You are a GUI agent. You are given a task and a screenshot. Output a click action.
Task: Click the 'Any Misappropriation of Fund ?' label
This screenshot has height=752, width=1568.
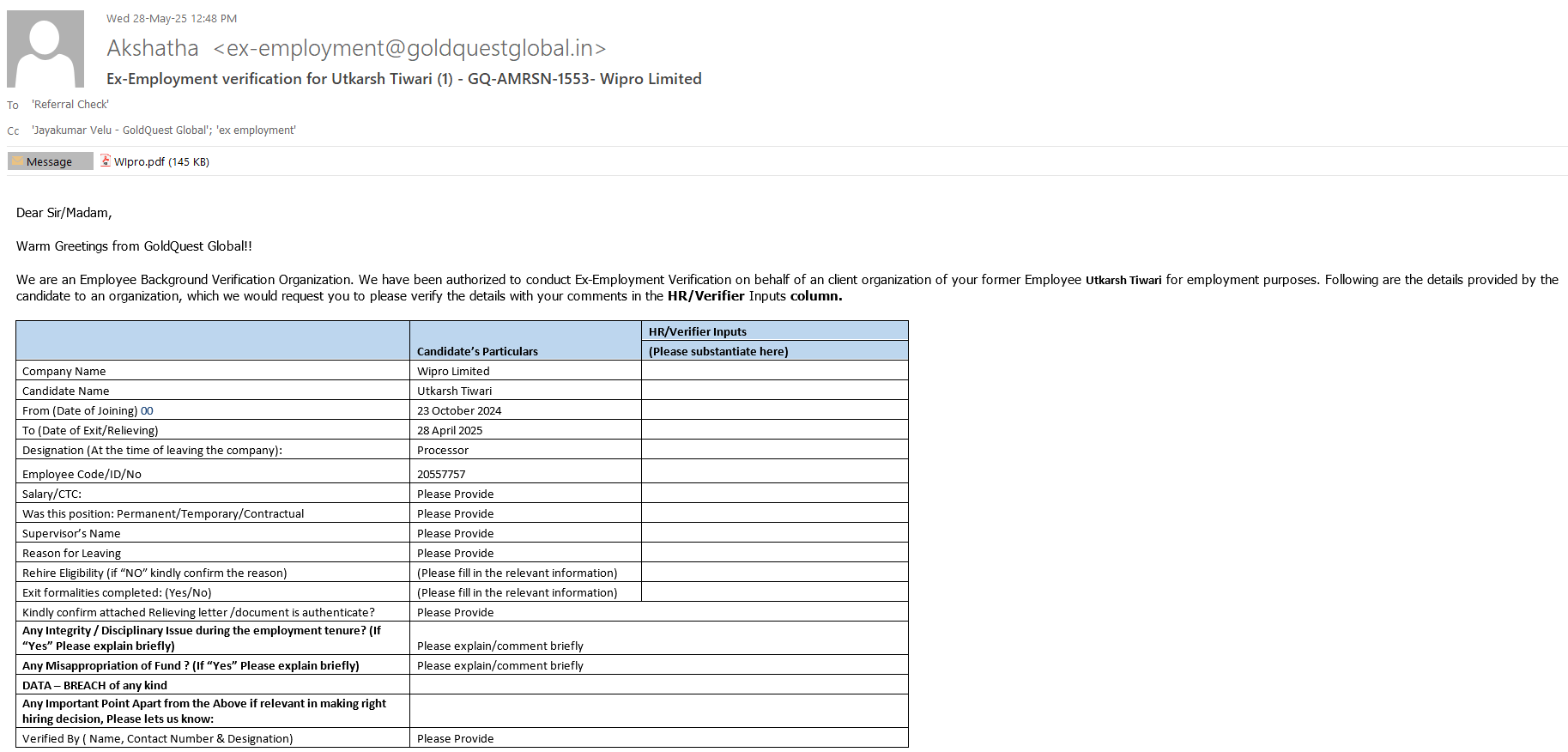point(191,665)
